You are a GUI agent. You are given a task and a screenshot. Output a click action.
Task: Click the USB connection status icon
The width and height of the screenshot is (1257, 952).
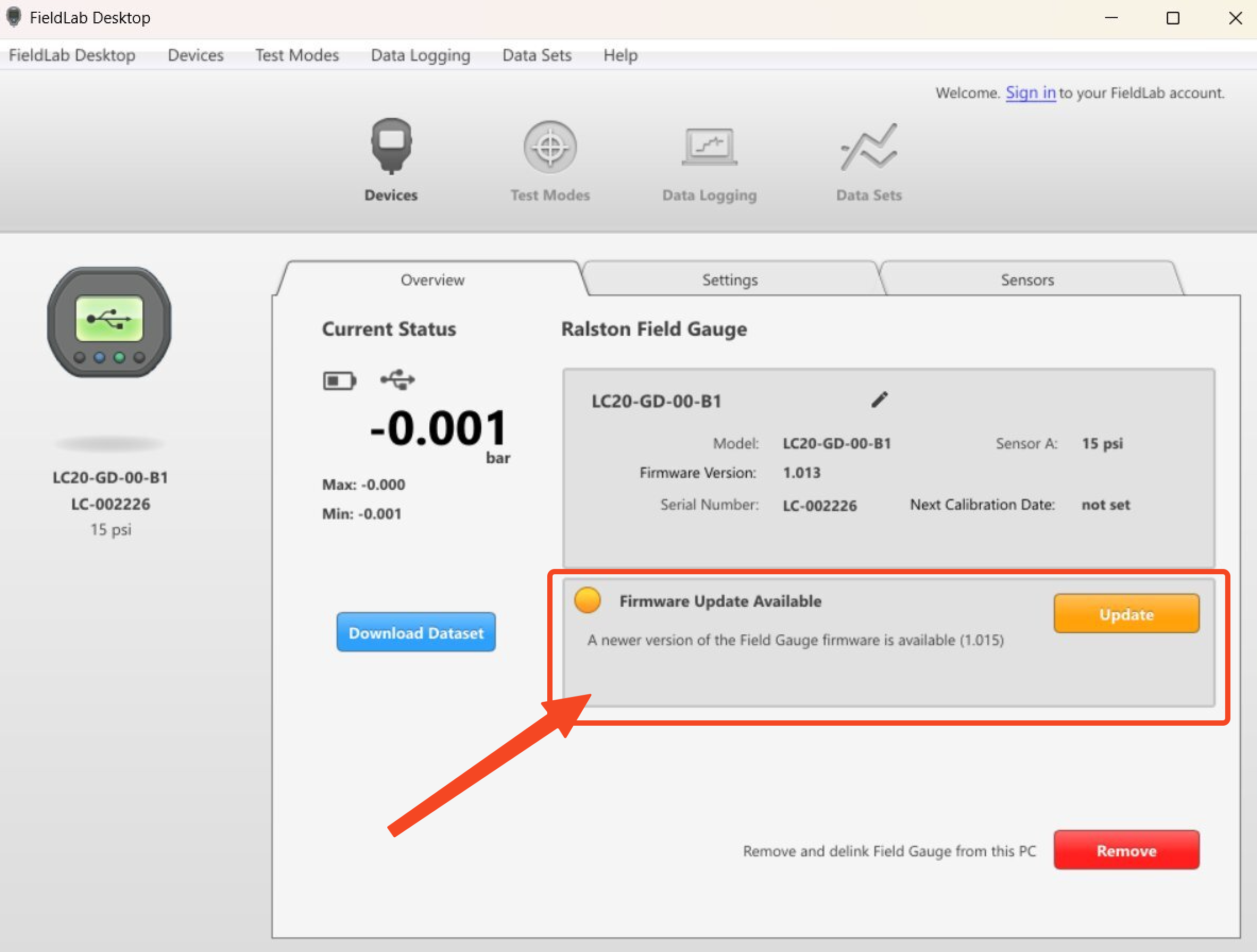[x=397, y=380]
